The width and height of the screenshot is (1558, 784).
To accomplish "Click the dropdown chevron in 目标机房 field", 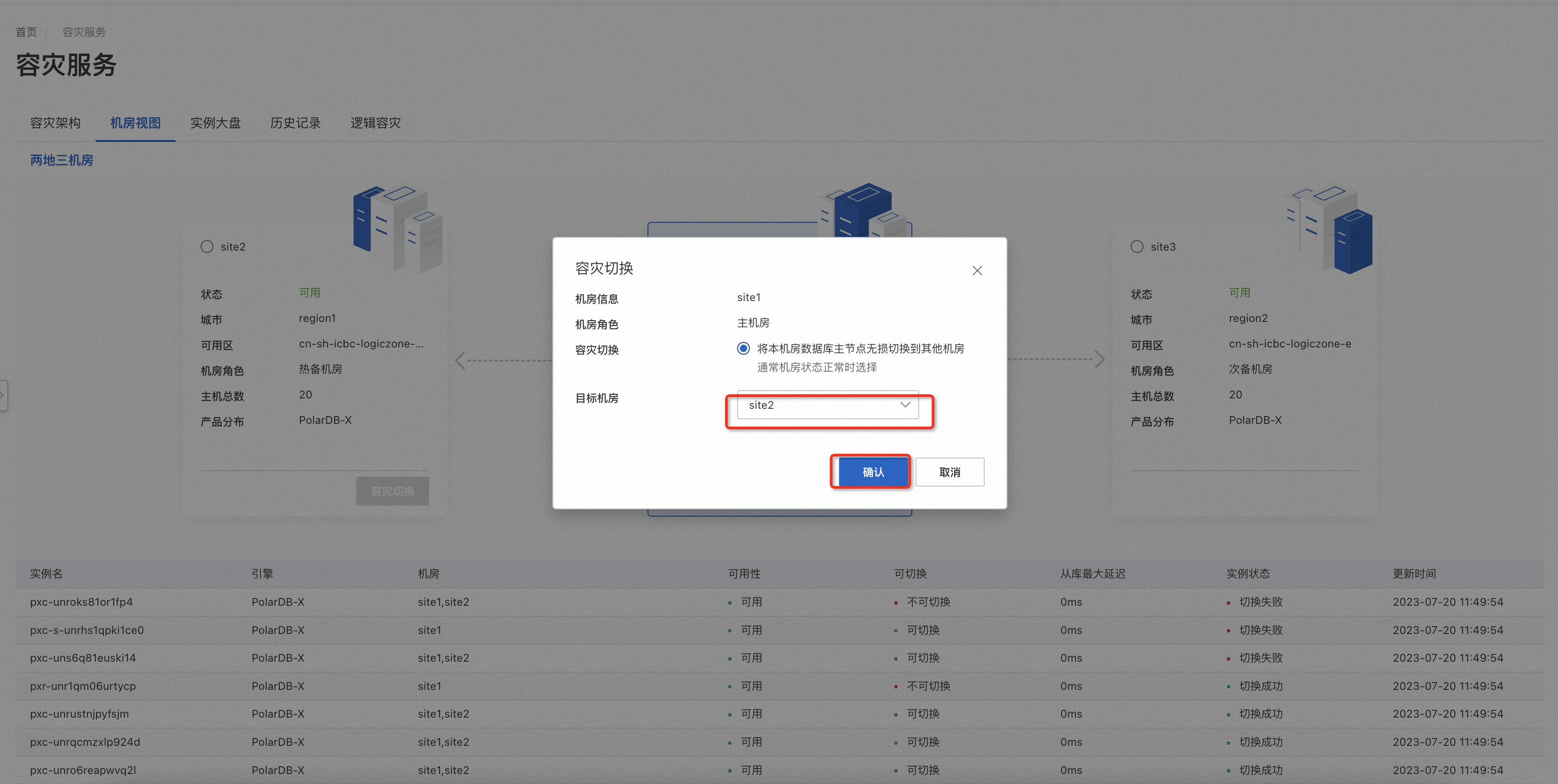I will click(x=905, y=405).
